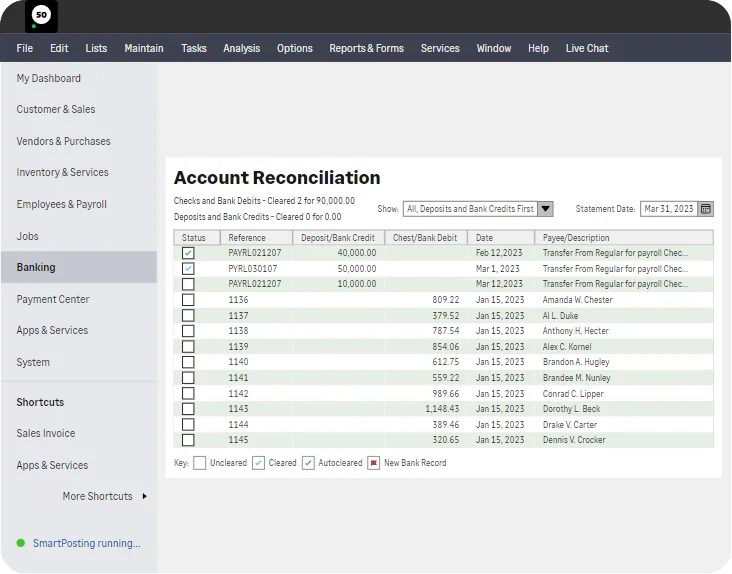Open Customer & Sales section
Screen dimensions: 732x574
pos(56,109)
